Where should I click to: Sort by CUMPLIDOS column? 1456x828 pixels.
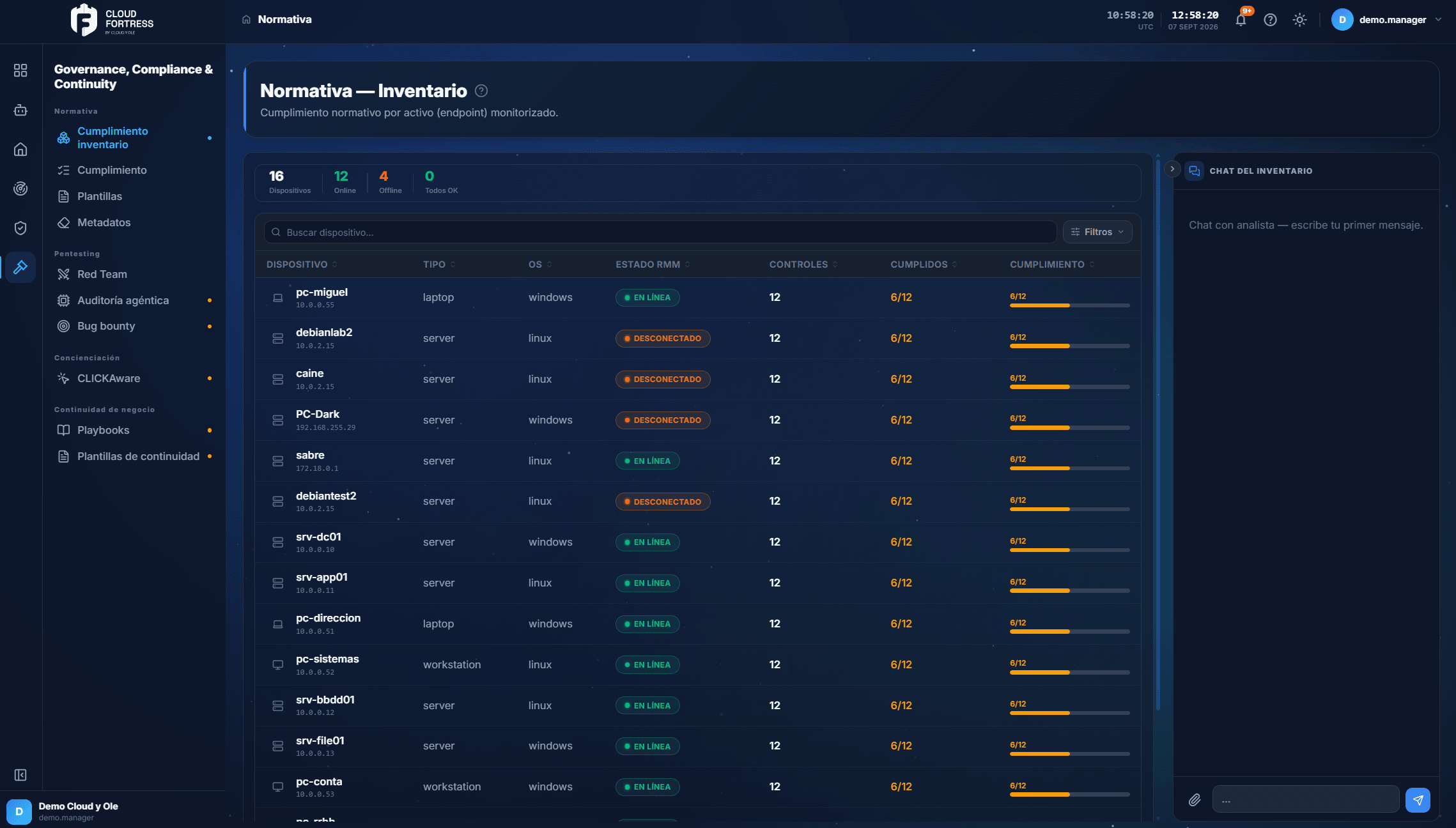(924, 264)
